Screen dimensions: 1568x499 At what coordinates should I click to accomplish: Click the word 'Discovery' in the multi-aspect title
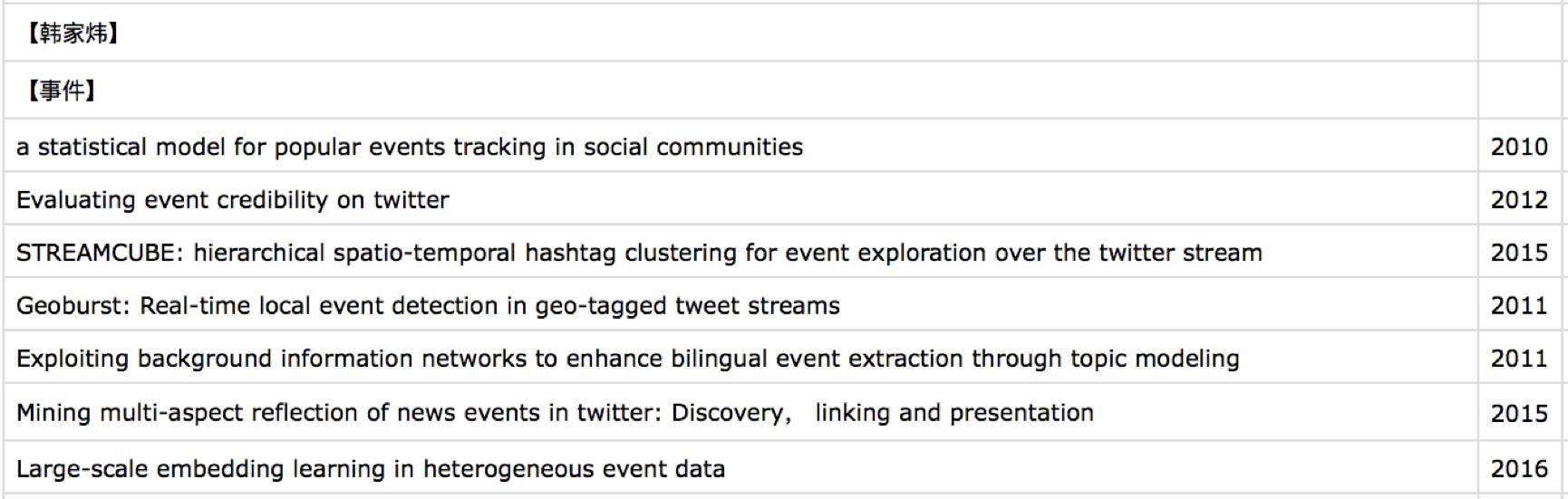[x=727, y=413]
